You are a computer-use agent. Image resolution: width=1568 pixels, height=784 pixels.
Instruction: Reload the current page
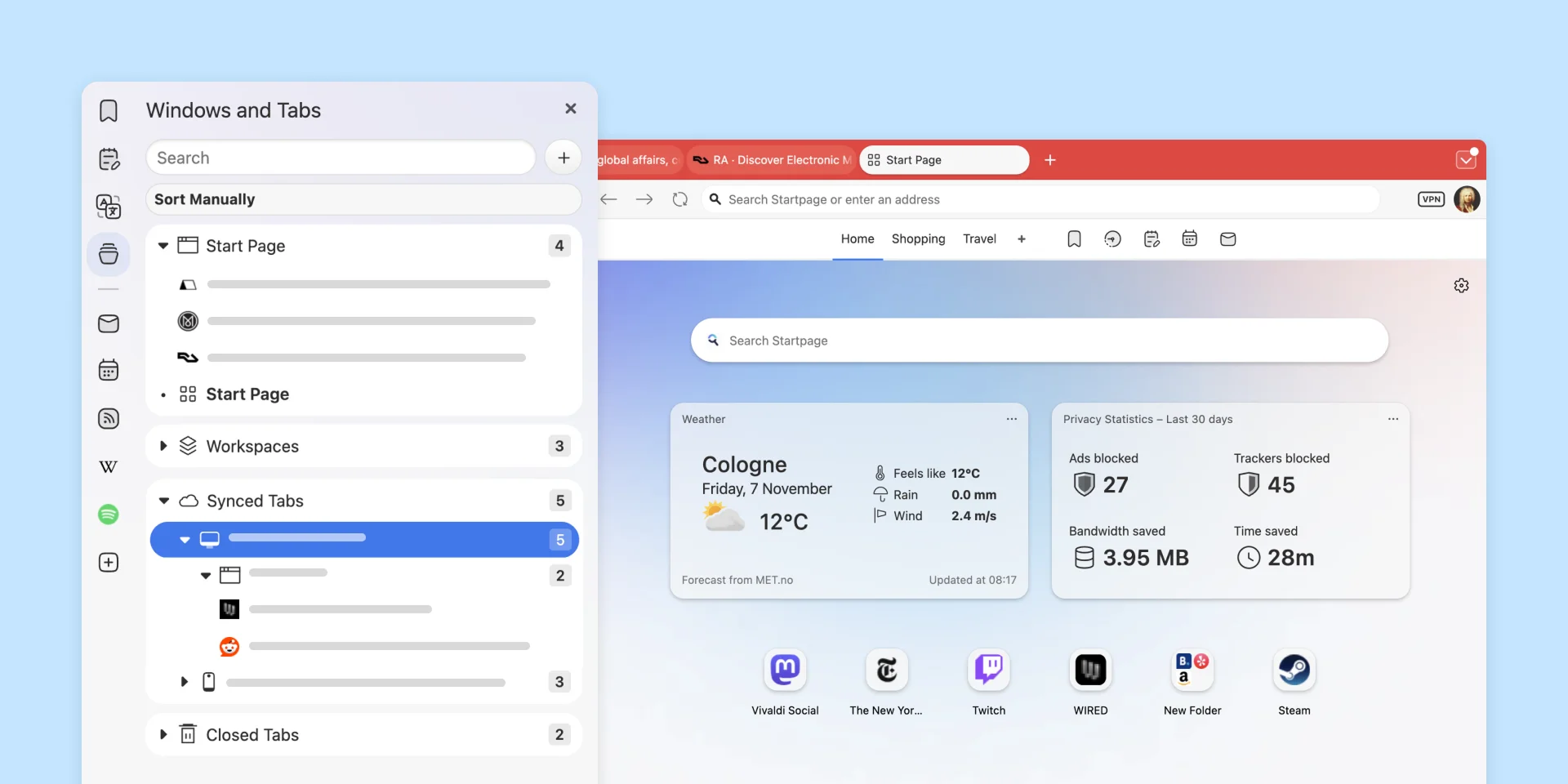tap(679, 199)
